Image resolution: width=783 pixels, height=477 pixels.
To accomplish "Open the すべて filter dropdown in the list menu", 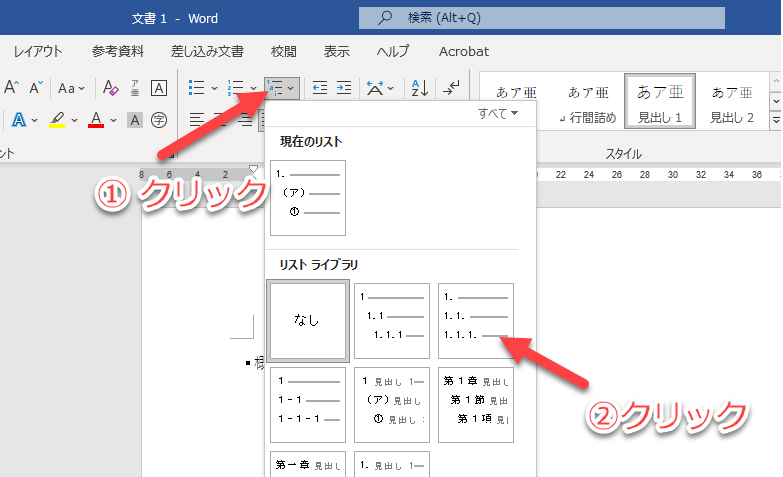I will coord(498,113).
